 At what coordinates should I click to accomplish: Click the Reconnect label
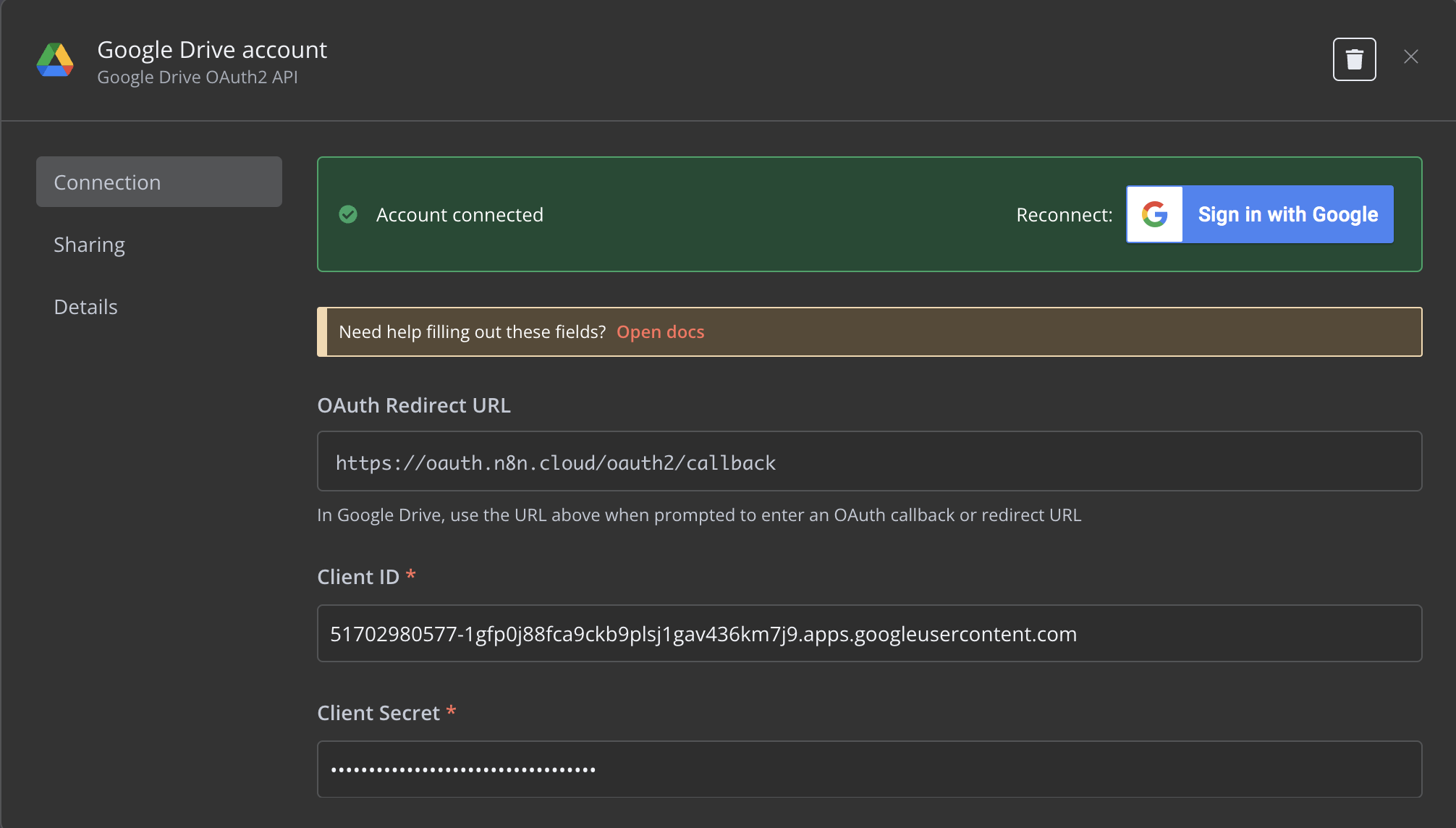tap(1064, 215)
